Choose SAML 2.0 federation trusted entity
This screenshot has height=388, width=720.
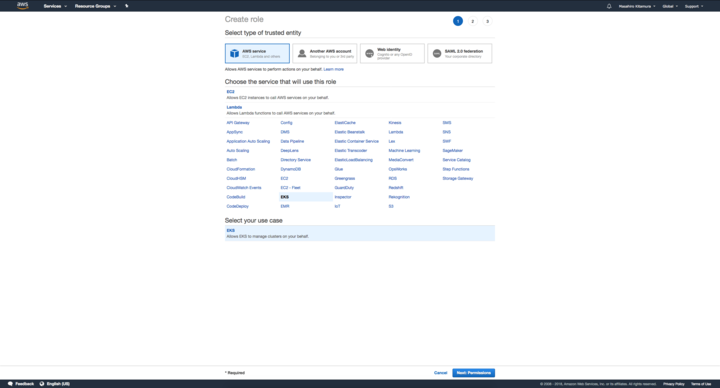tap(460, 53)
